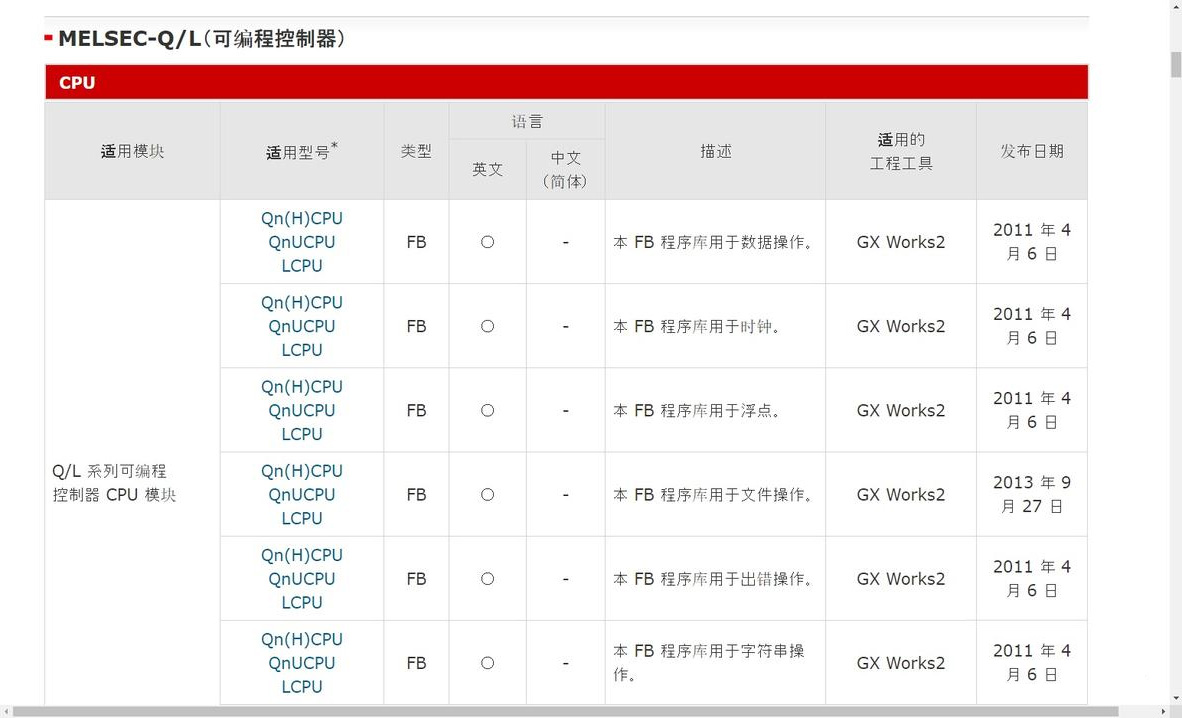This screenshot has height=718, width=1182.
Task: Click the vertical scrollbar thumb
Action: pyautogui.click(x=1175, y=63)
